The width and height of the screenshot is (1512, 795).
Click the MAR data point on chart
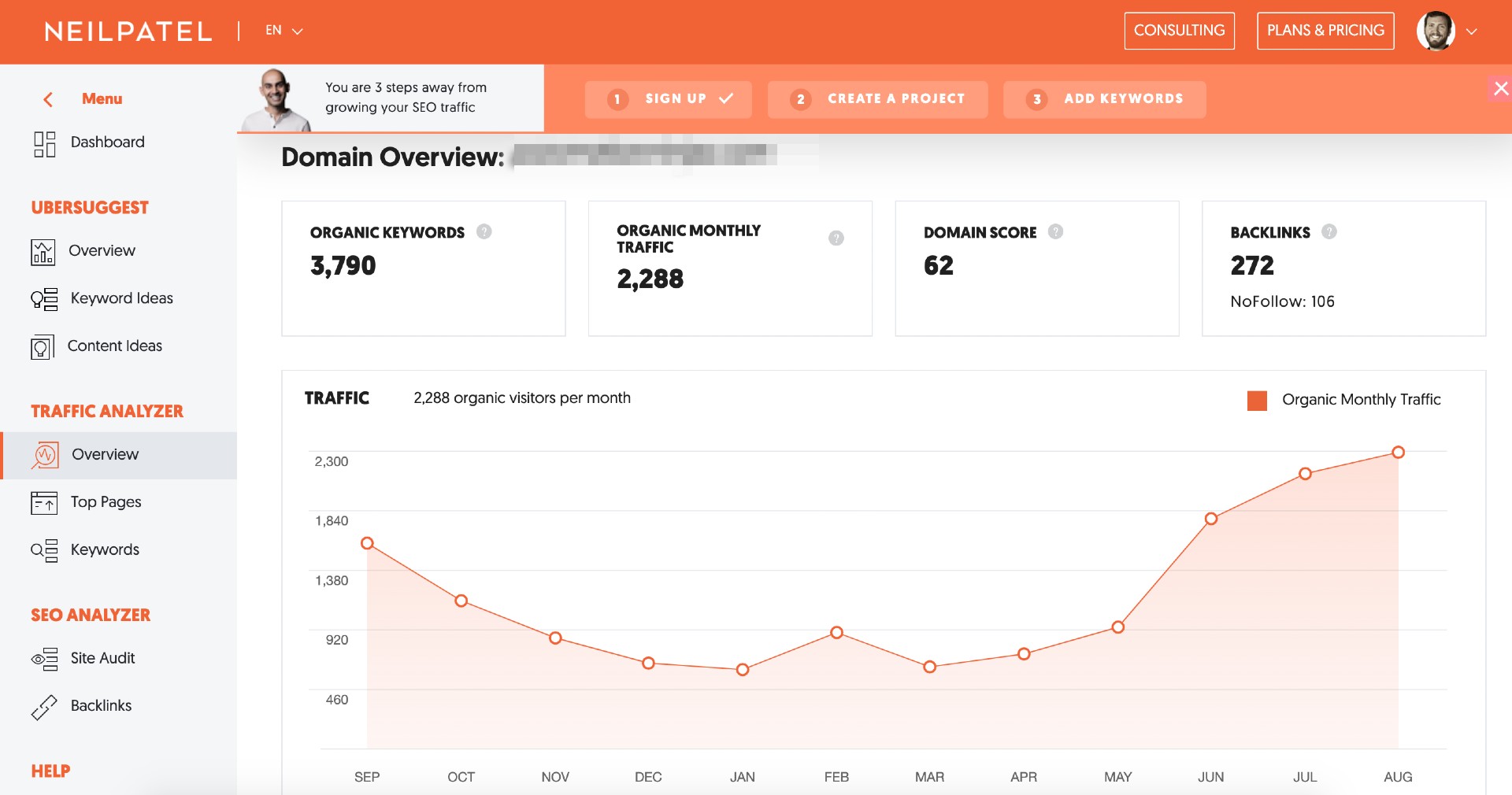coord(929,667)
